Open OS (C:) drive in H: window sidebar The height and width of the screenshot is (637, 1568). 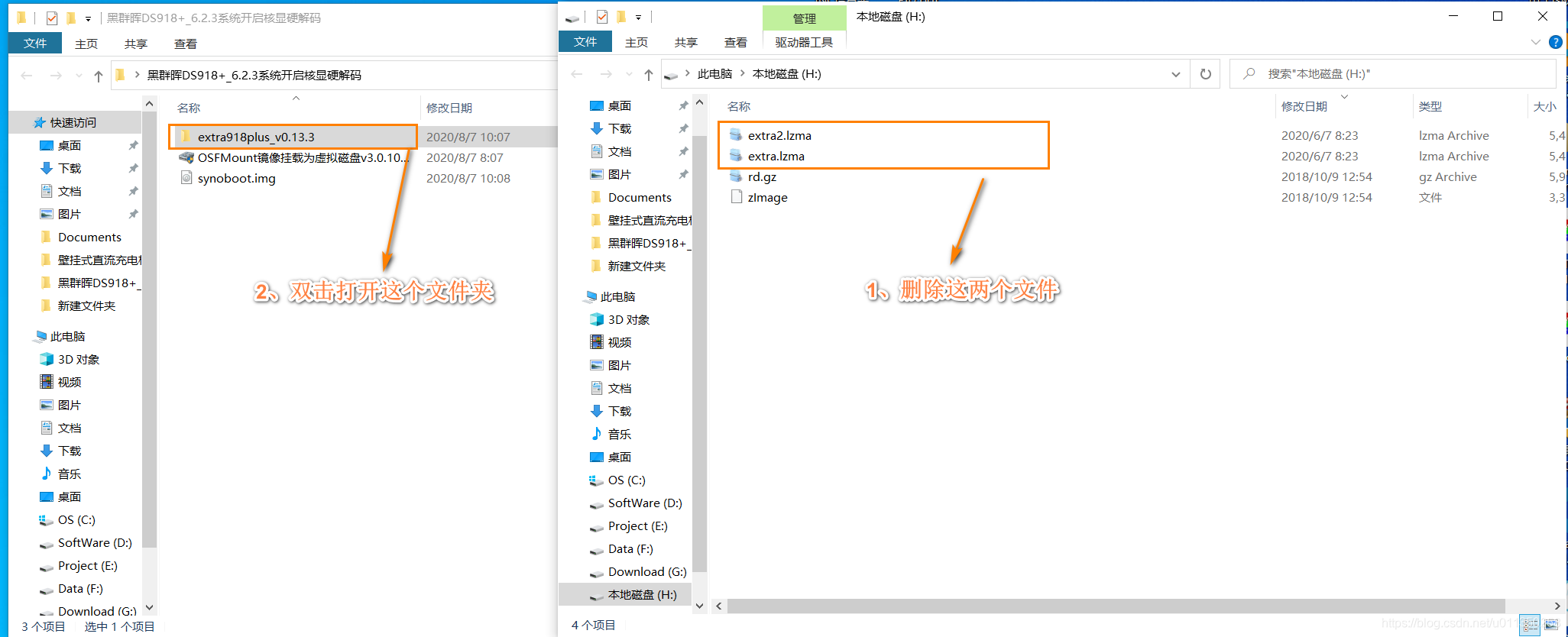point(627,480)
